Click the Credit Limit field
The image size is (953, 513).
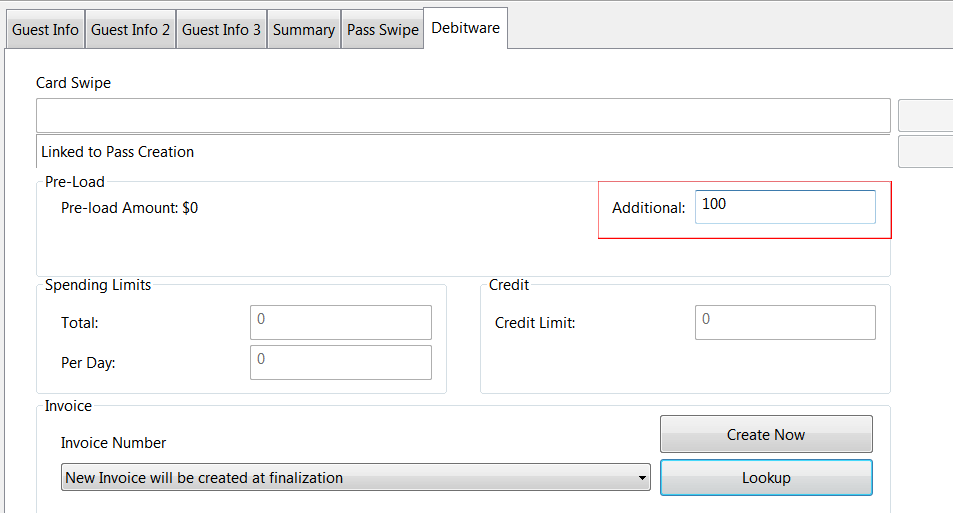coord(785,322)
